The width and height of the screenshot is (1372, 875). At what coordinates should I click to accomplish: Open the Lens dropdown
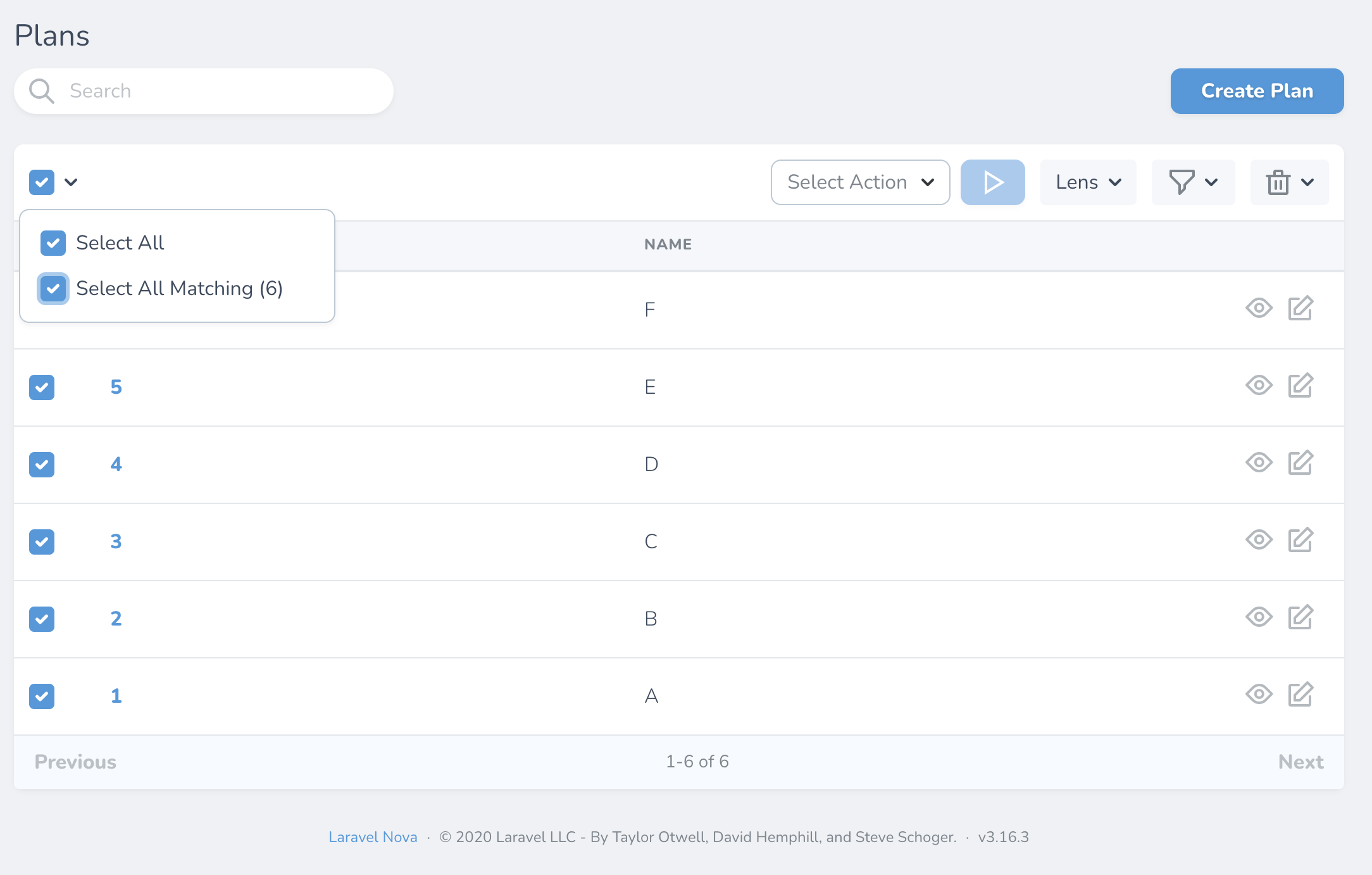pyautogui.click(x=1087, y=182)
